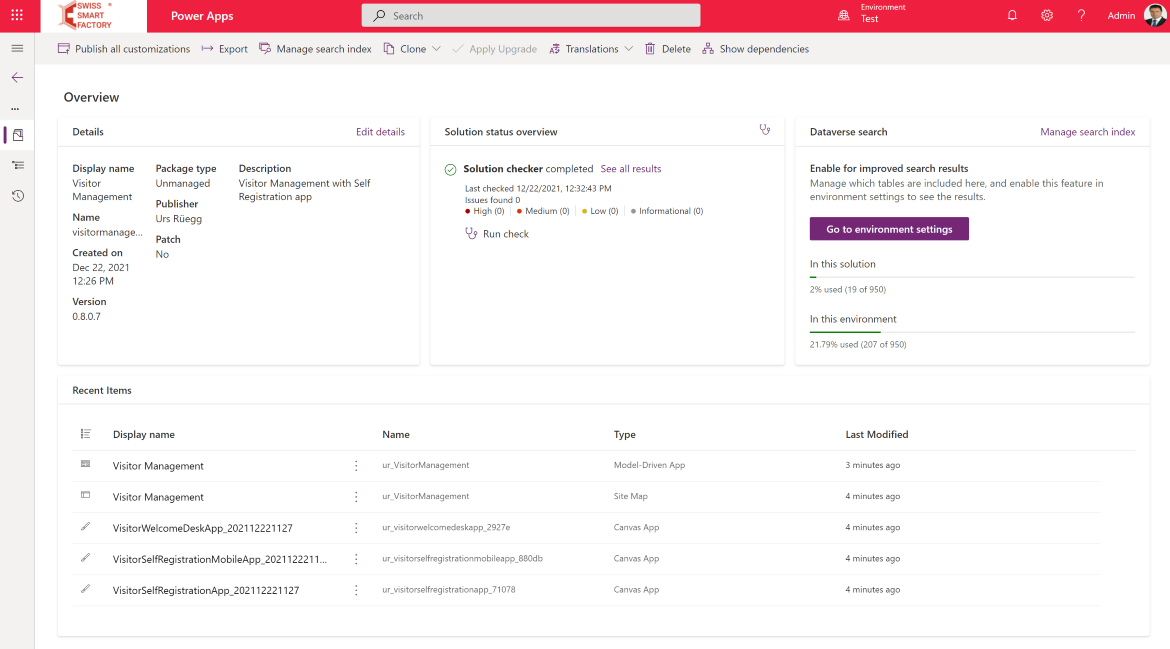Click pencil icon for VisitorSelfRegistrationApp_202112221127 row

[85, 589]
